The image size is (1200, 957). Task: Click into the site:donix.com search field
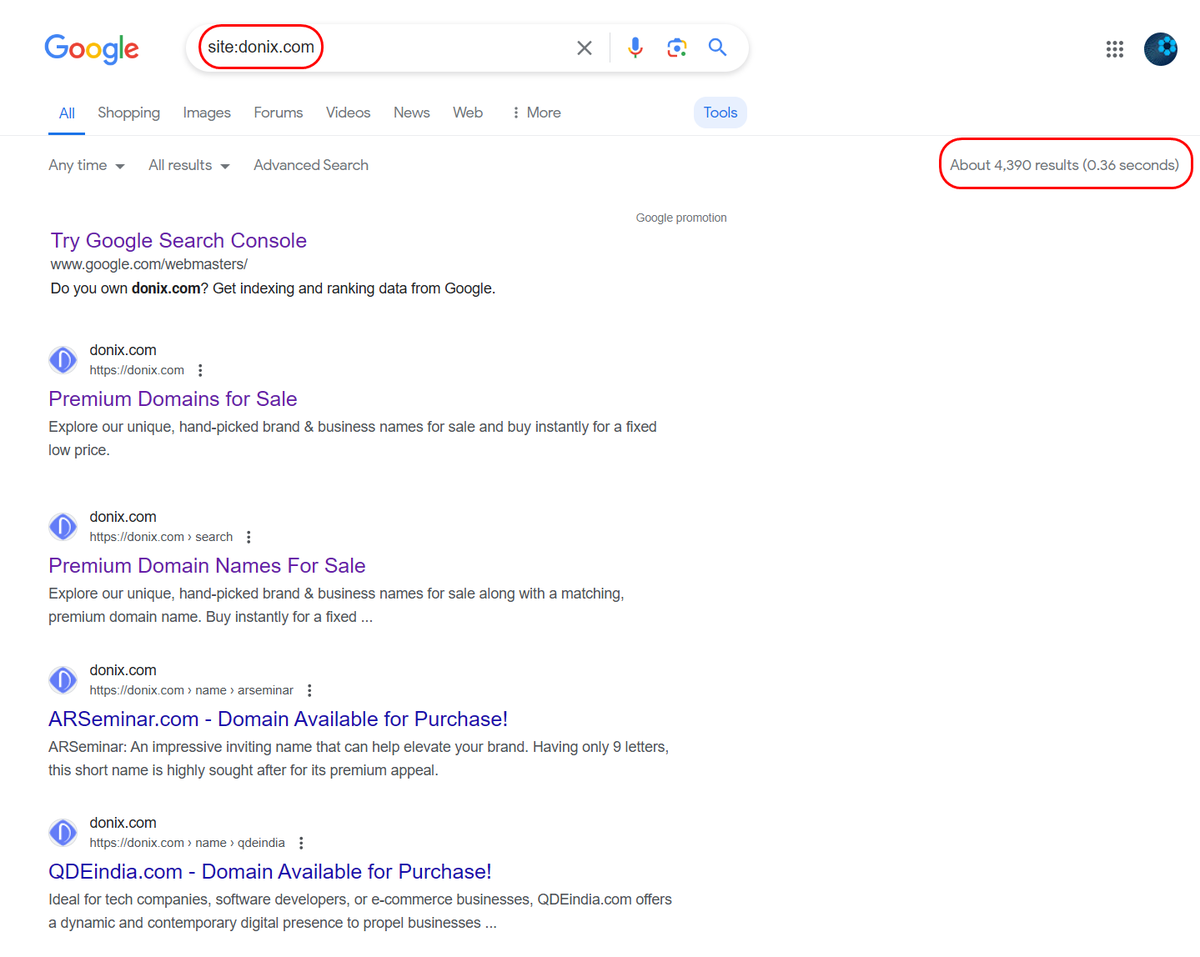click(x=380, y=47)
